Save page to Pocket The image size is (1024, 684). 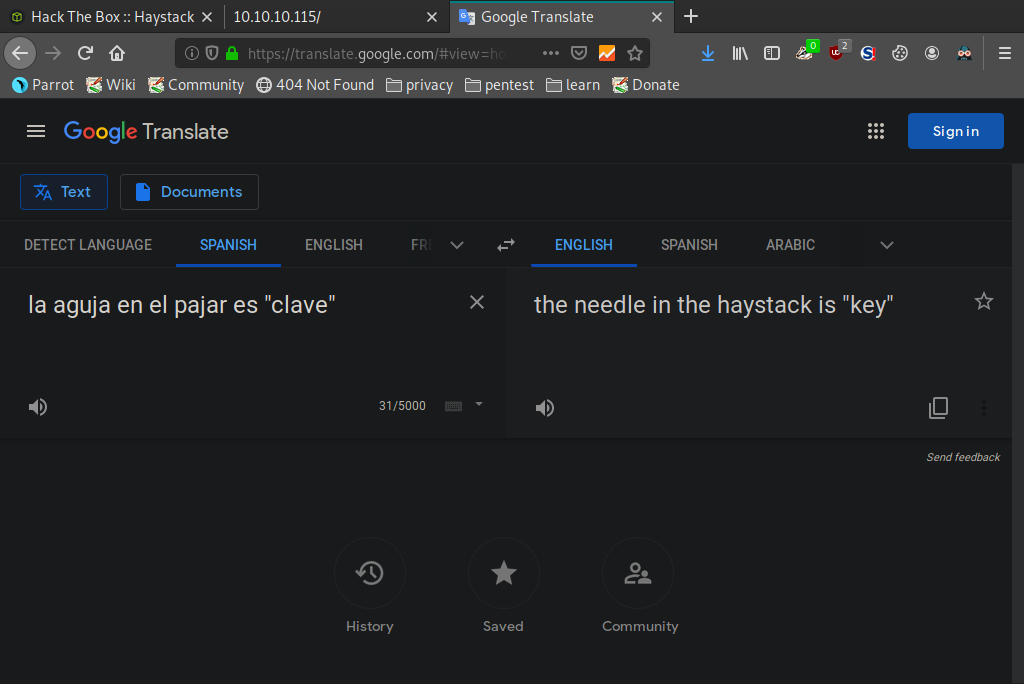pyautogui.click(x=579, y=53)
